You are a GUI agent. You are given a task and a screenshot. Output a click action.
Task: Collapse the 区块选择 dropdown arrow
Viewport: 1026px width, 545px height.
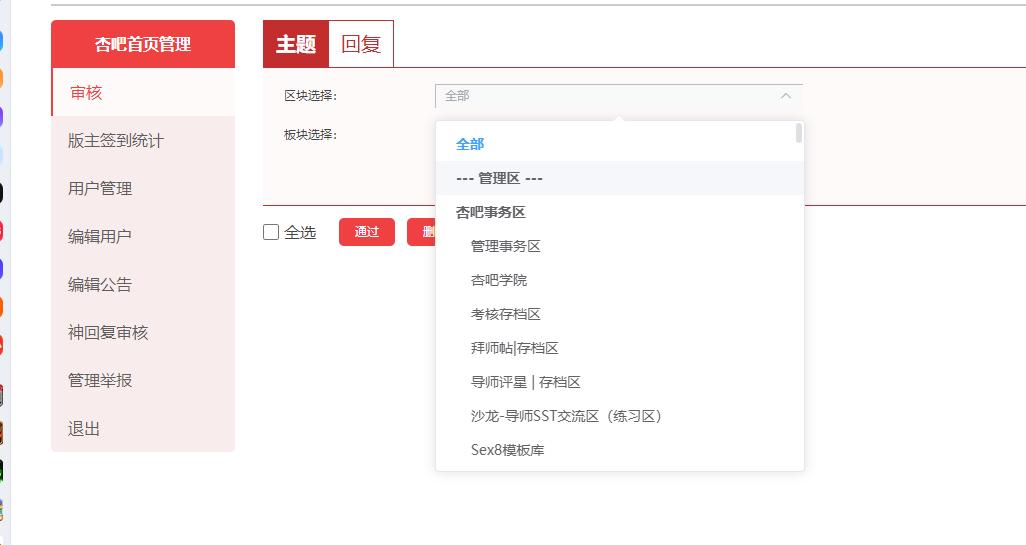tap(785, 96)
